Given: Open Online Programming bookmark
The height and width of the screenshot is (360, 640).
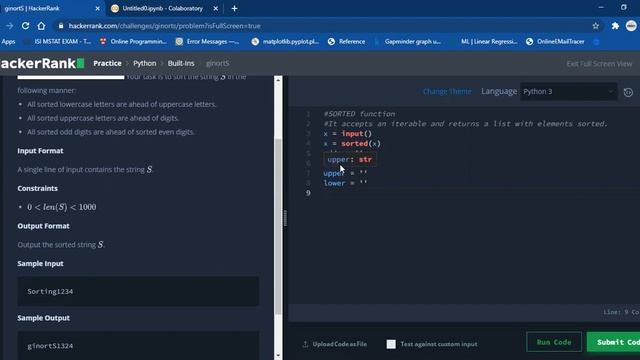Looking at the screenshot, I should pos(133,41).
